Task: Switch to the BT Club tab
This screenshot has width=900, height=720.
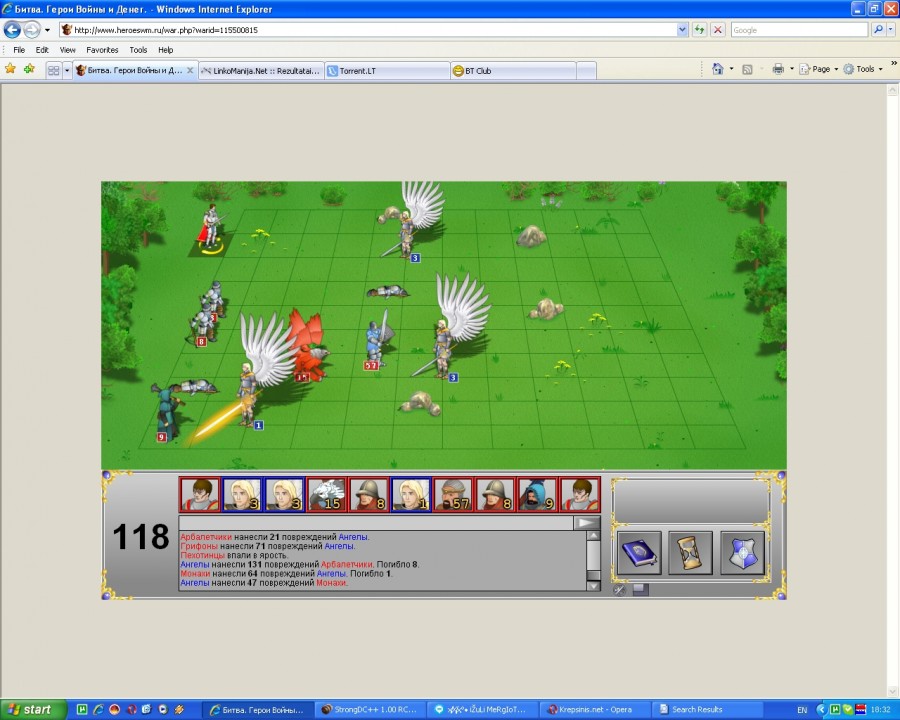Action: click(513, 71)
